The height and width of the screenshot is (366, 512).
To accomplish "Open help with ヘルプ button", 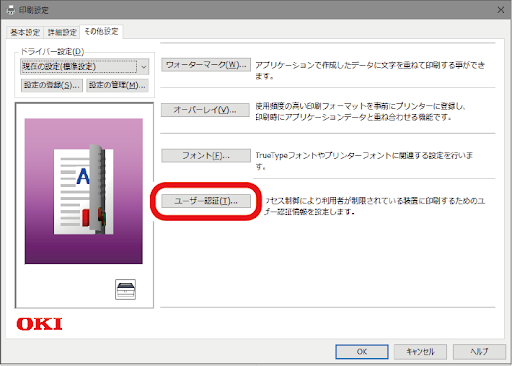I will [479, 352].
